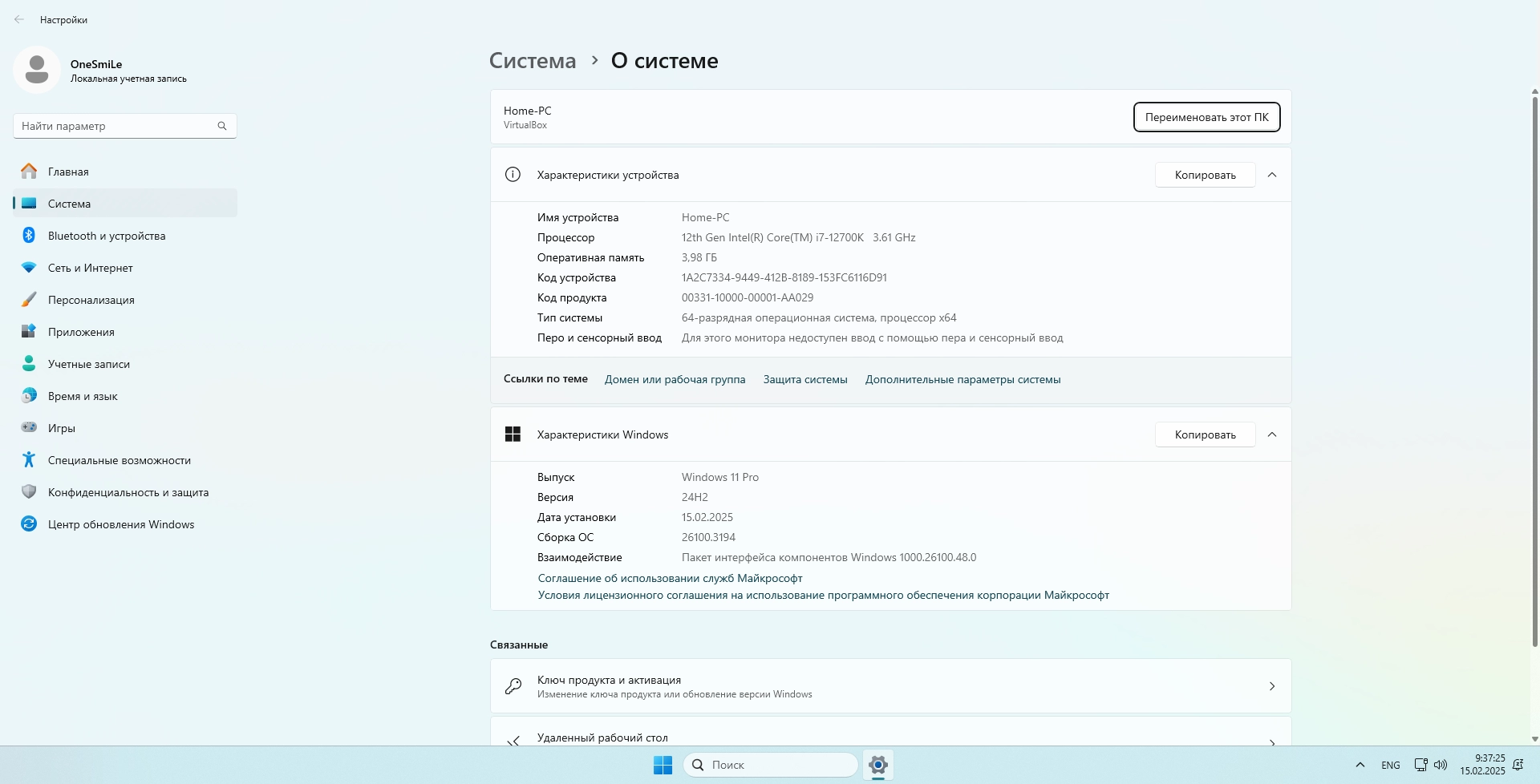Click Система in the breadcrumb header
Image resolution: width=1540 pixels, height=784 pixels.
[533, 61]
